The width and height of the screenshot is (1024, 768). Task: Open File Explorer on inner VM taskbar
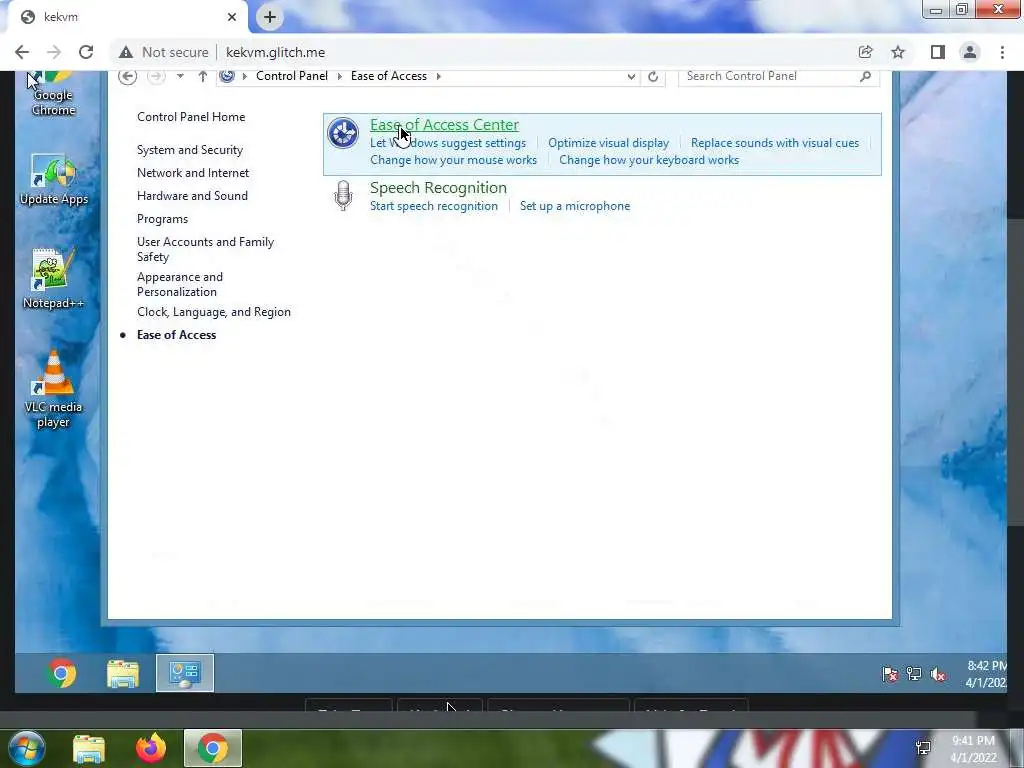[123, 673]
